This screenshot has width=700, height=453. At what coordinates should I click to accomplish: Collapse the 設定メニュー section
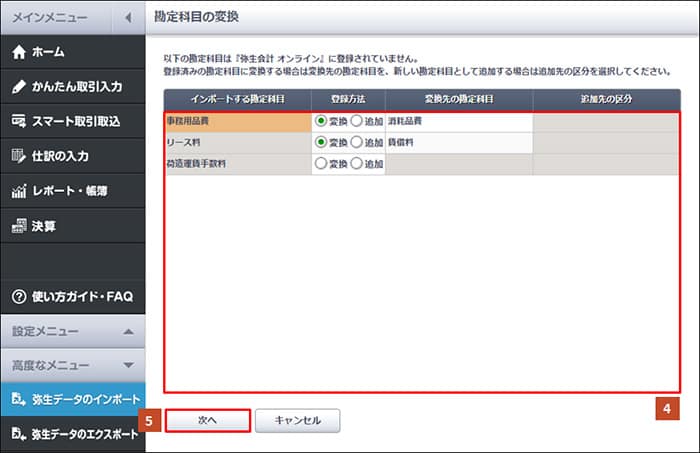pos(127,331)
